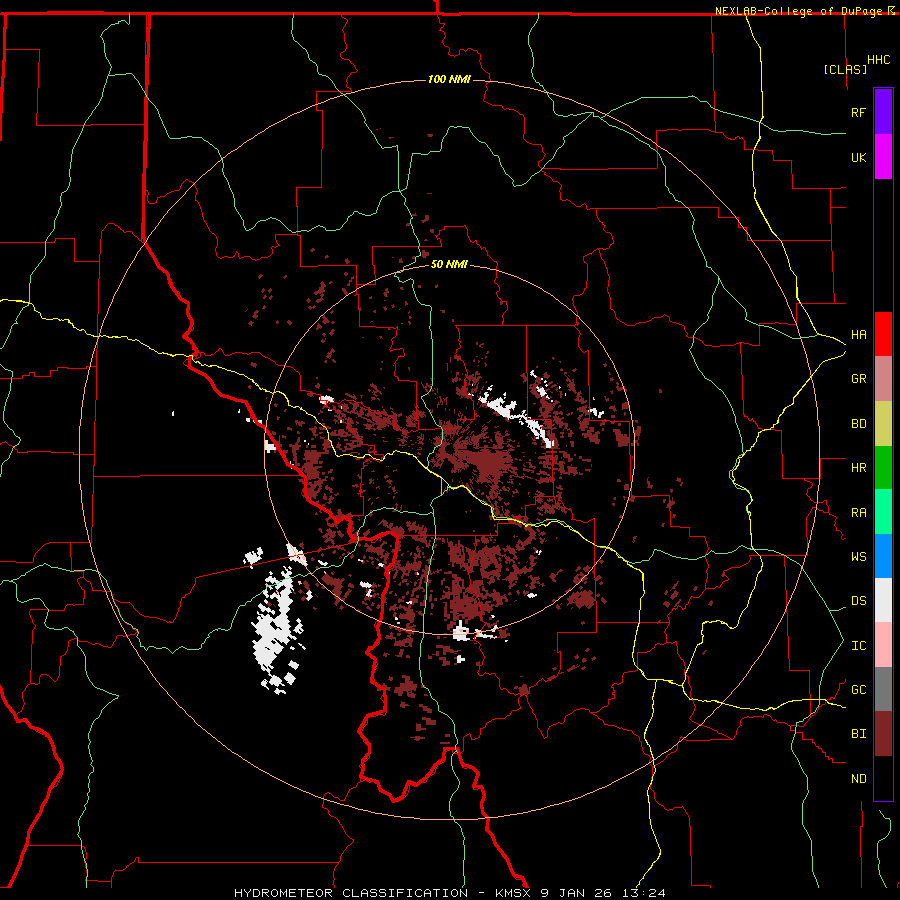Click the NEXLAB-College of DuPage credit text
The width and height of the screenshot is (900, 900).
pos(801,11)
